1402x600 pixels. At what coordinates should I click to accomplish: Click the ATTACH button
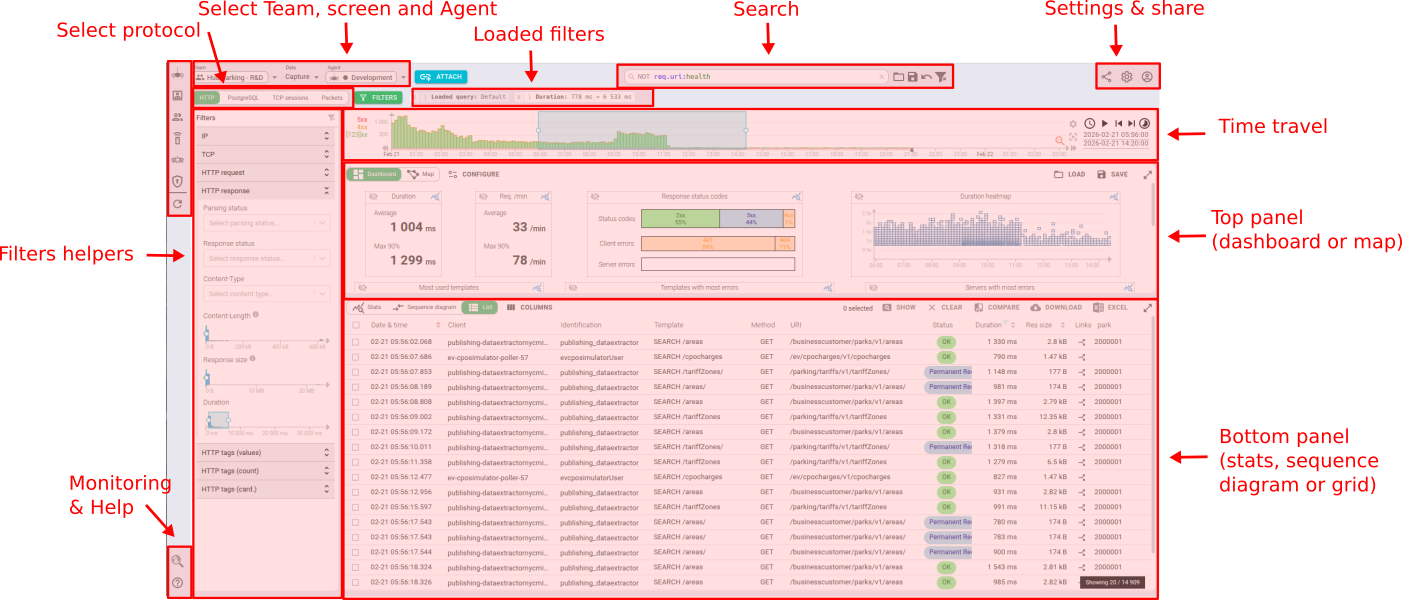click(441, 76)
